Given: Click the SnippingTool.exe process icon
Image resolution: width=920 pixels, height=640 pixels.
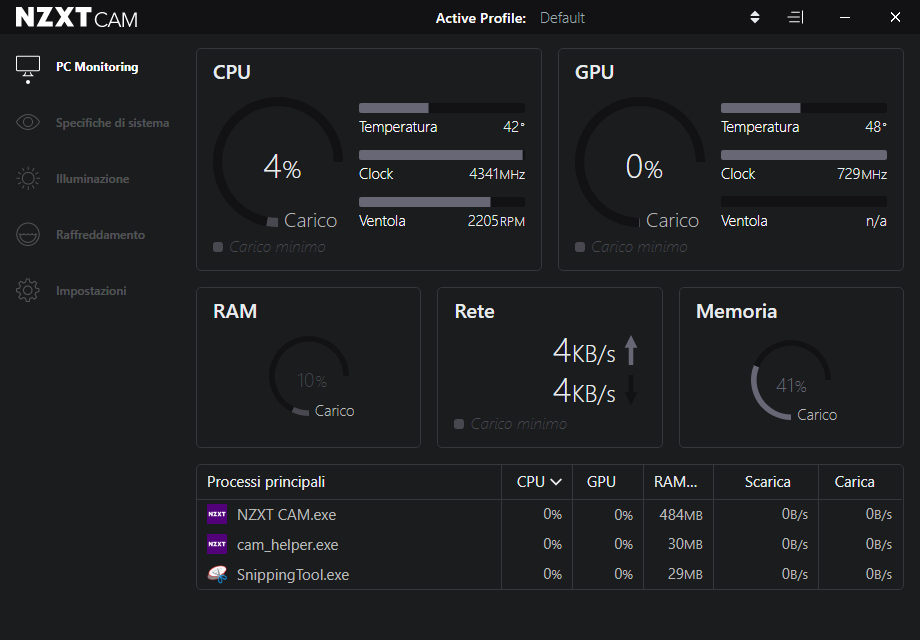Looking at the screenshot, I should (217, 575).
